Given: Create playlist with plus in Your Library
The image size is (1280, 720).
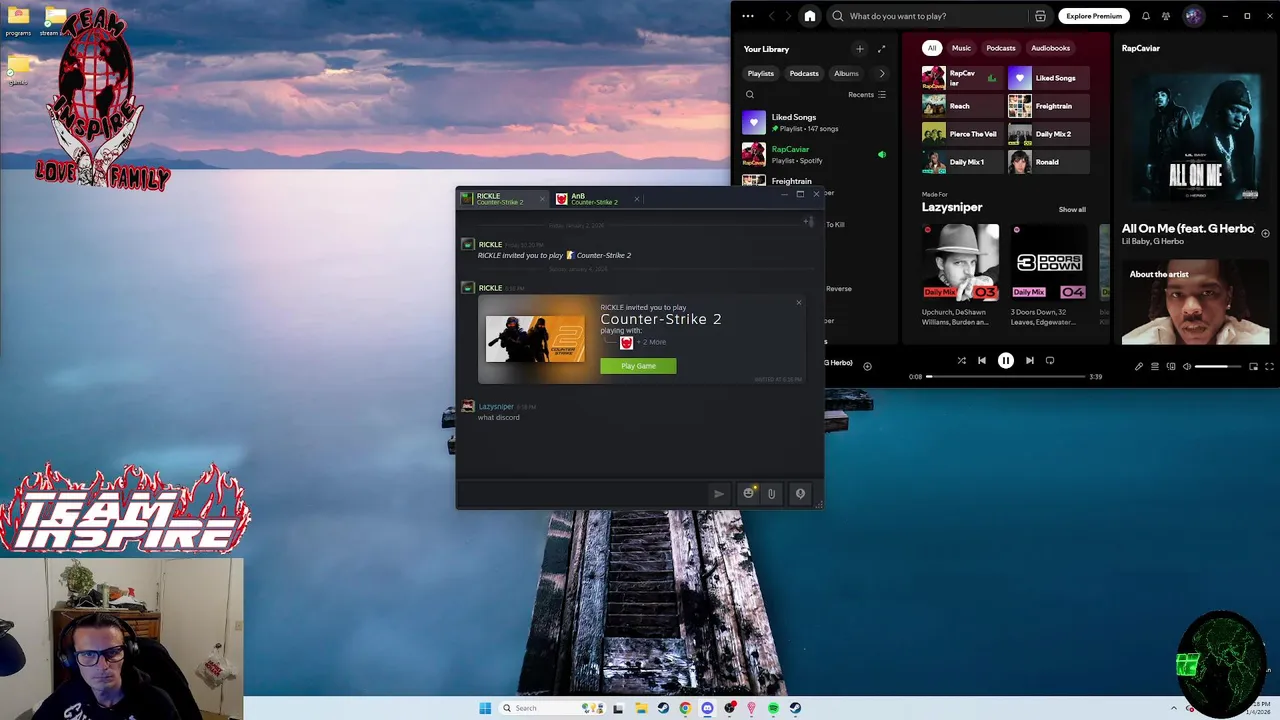Looking at the screenshot, I should 859,49.
